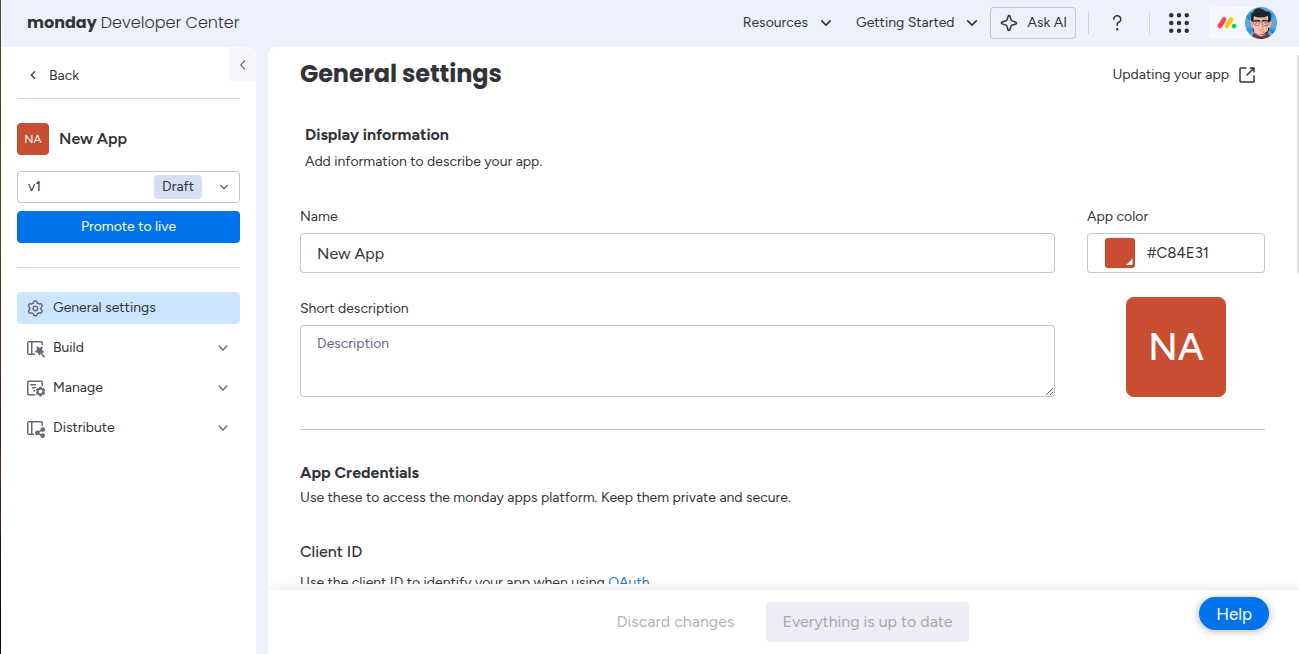This screenshot has height=654, width=1299.
Task: Open the Resources dropdown menu
Action: click(x=787, y=23)
